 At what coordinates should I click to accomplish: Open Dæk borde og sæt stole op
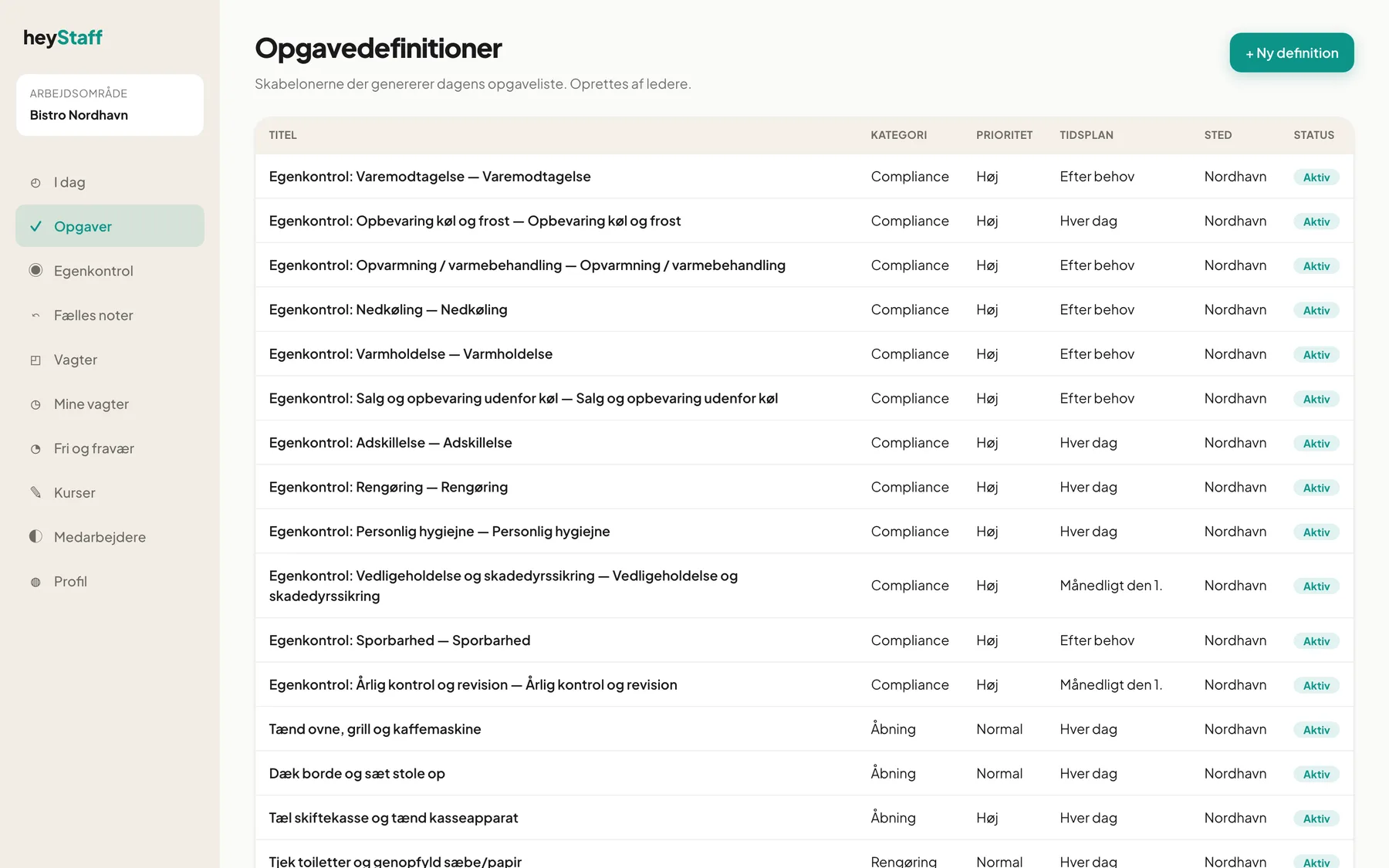[x=357, y=773]
